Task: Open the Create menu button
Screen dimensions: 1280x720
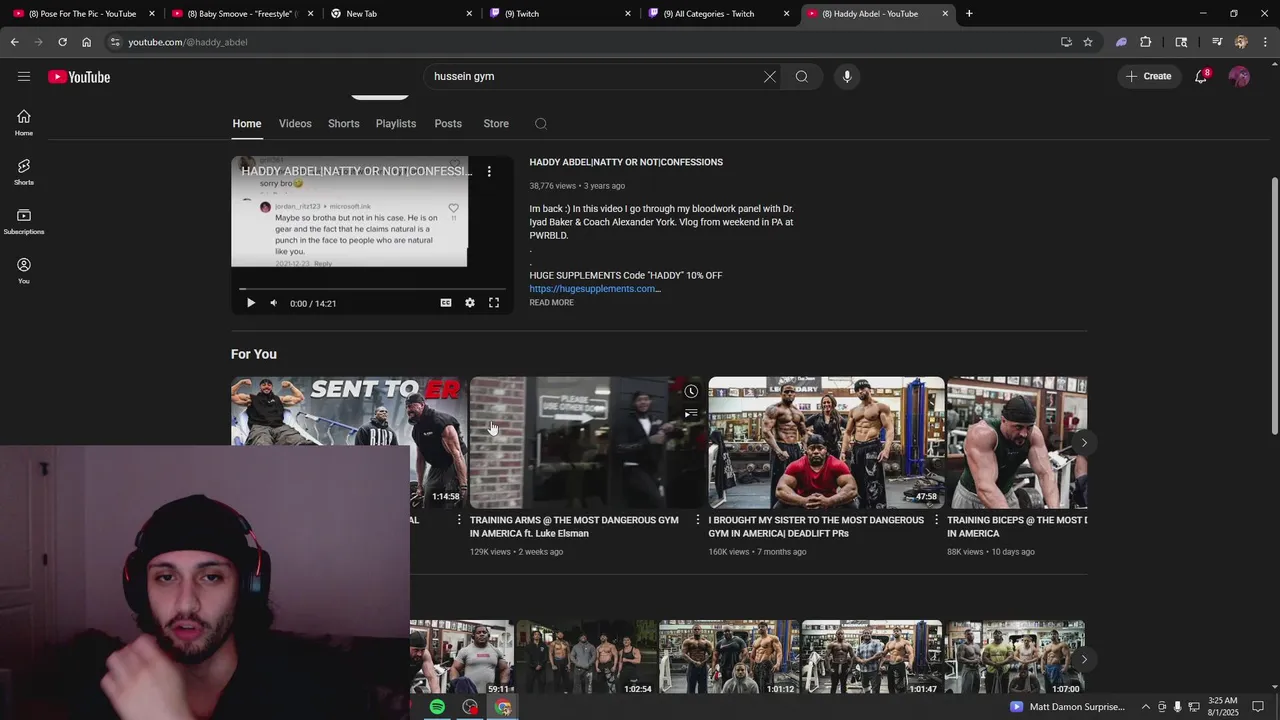Action: (1149, 76)
